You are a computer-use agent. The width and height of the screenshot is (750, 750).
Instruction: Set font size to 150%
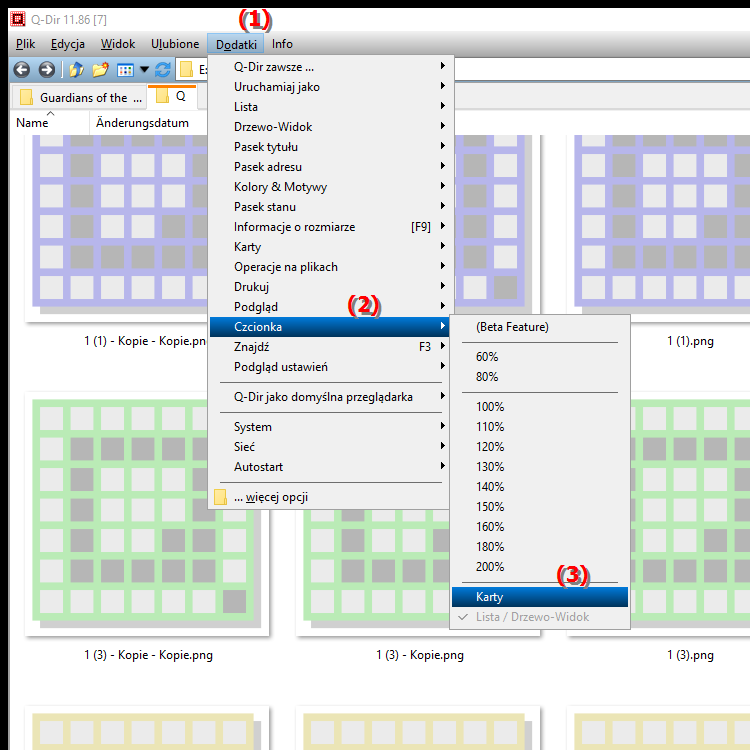540,507
